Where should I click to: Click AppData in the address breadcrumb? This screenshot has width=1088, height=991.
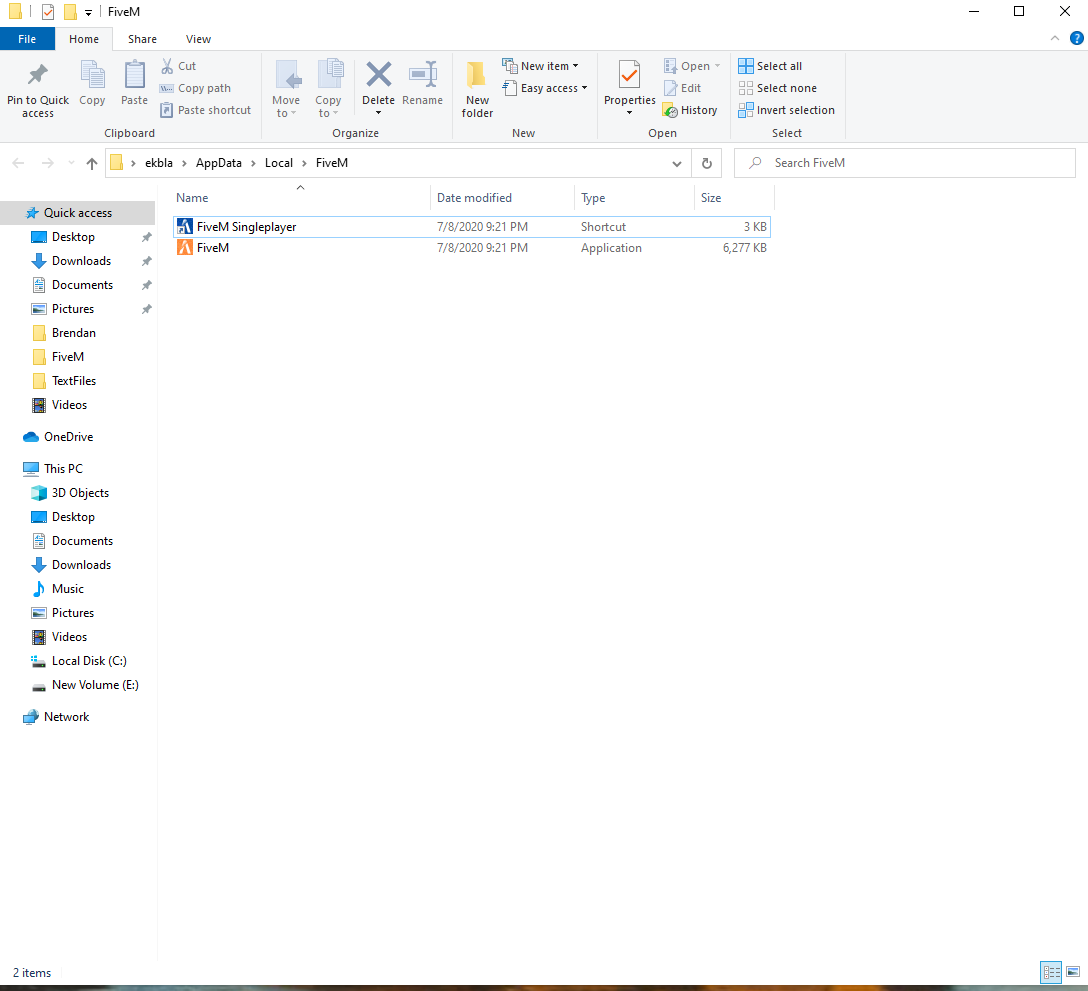click(220, 163)
